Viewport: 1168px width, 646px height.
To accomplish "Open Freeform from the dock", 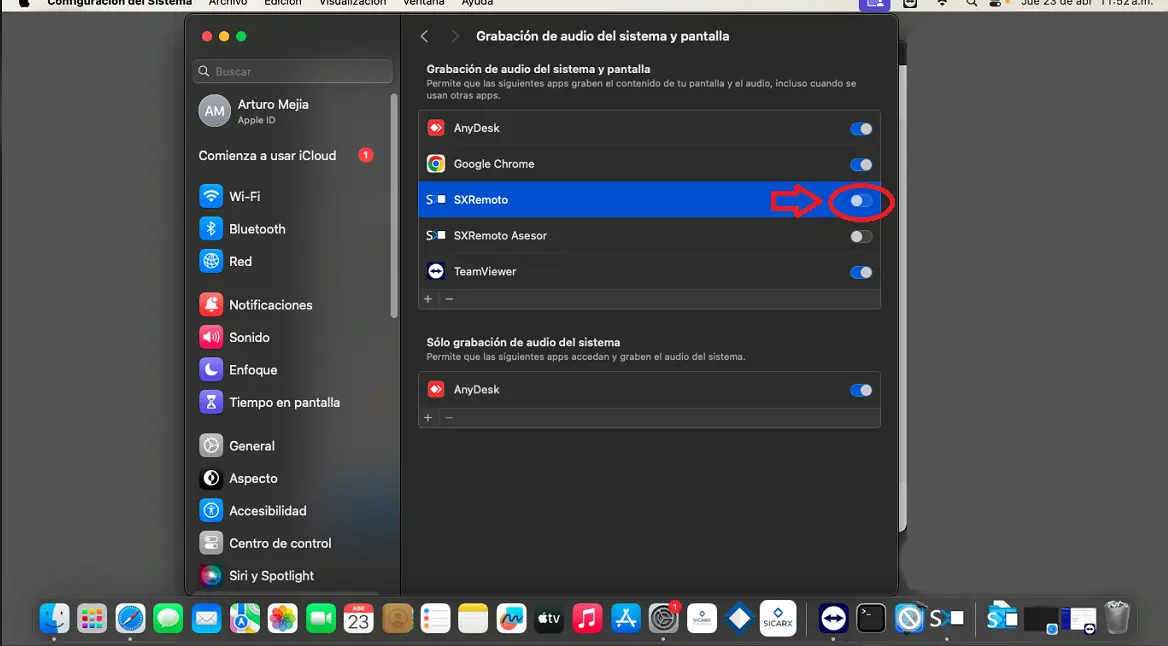I will [x=511, y=618].
